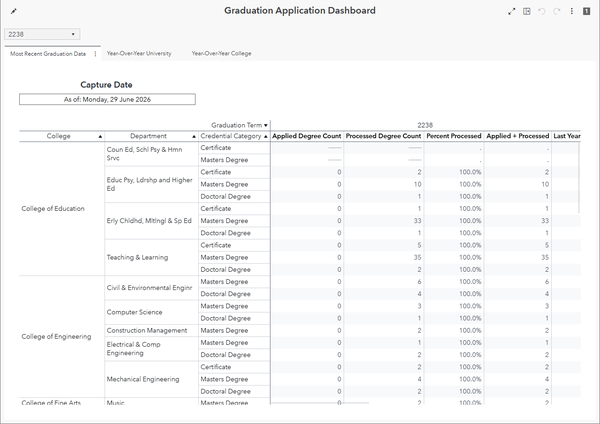The height and width of the screenshot is (424, 600).
Task: Select the College of Education cell
Action: tap(62, 209)
